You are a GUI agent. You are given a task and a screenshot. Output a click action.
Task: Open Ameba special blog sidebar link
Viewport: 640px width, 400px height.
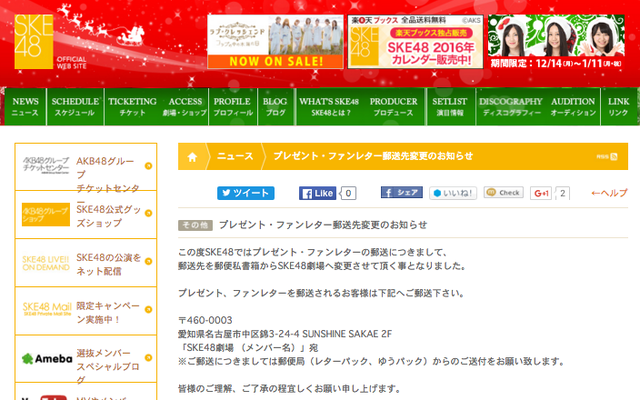point(86,359)
